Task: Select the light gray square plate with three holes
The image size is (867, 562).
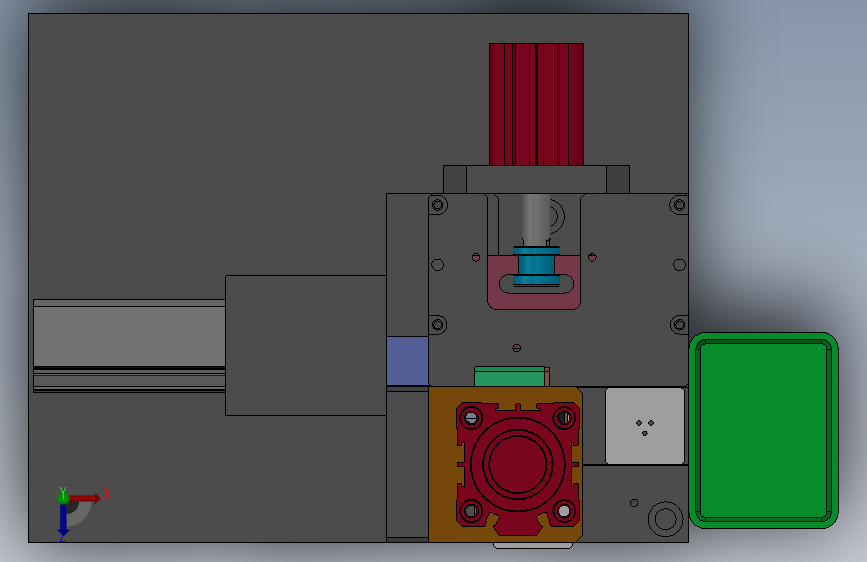Action: (x=645, y=426)
